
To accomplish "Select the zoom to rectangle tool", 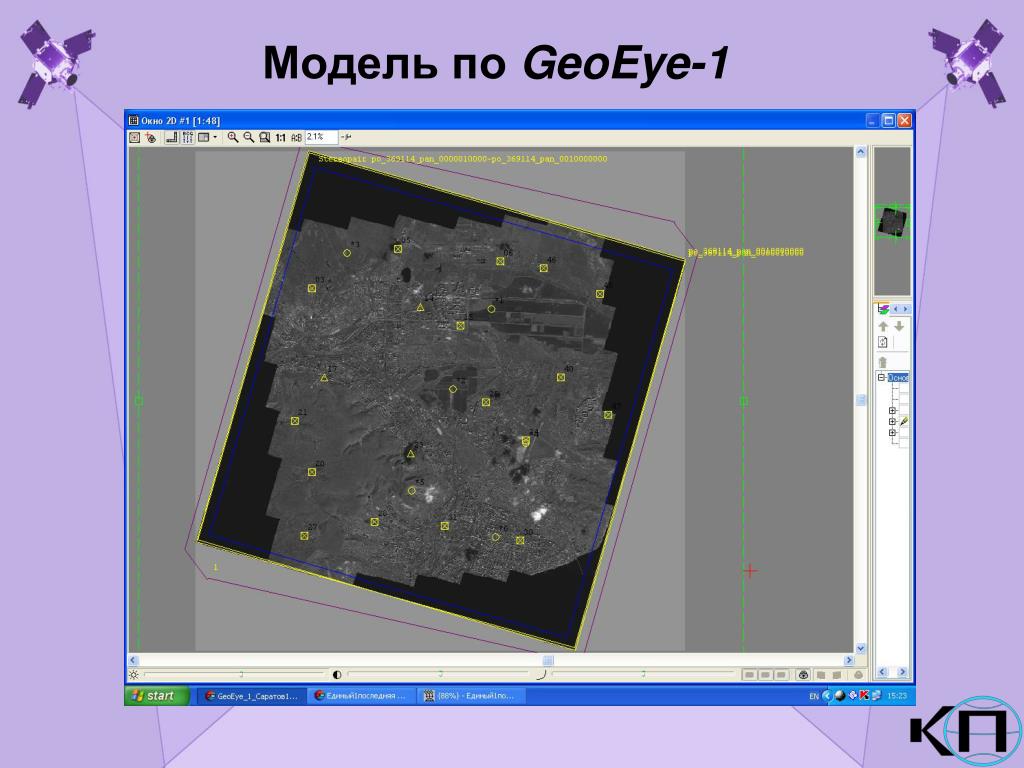I will [264, 137].
